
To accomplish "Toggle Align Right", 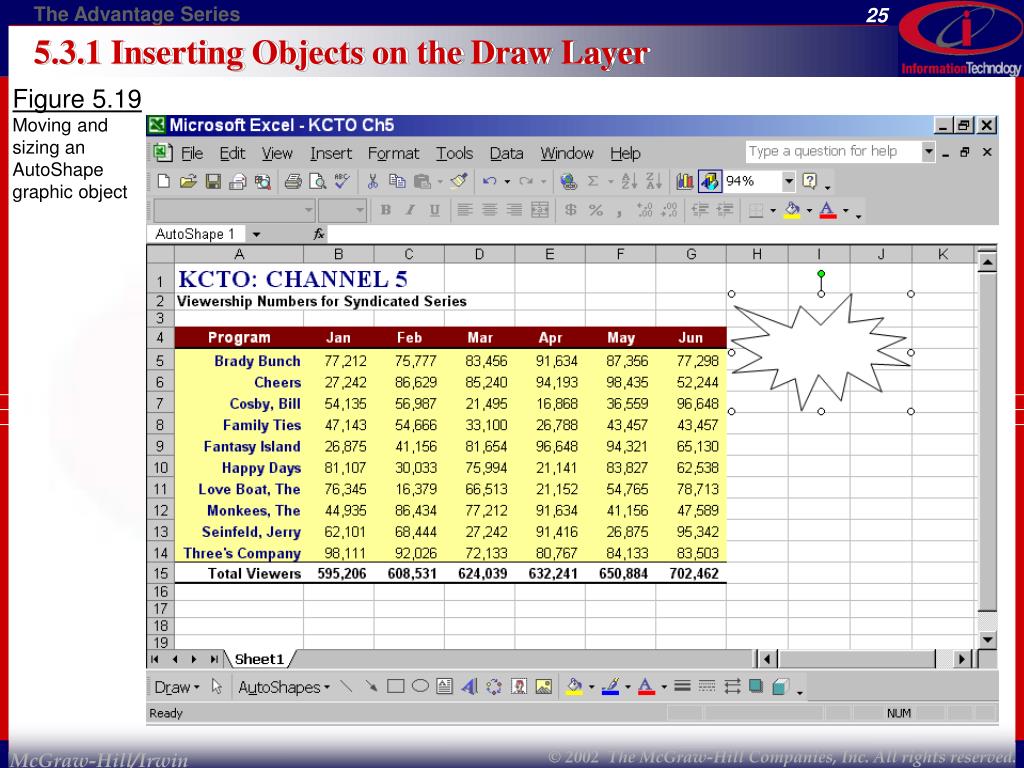I will (514, 210).
